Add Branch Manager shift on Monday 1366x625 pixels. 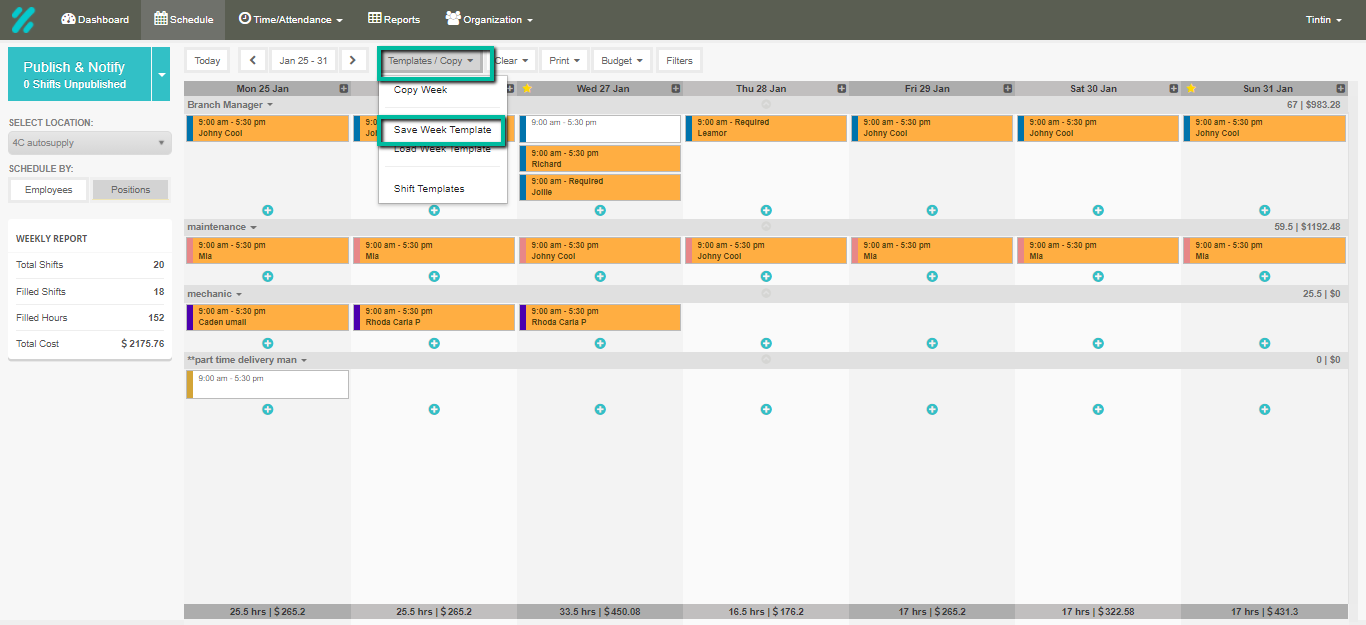click(x=267, y=210)
